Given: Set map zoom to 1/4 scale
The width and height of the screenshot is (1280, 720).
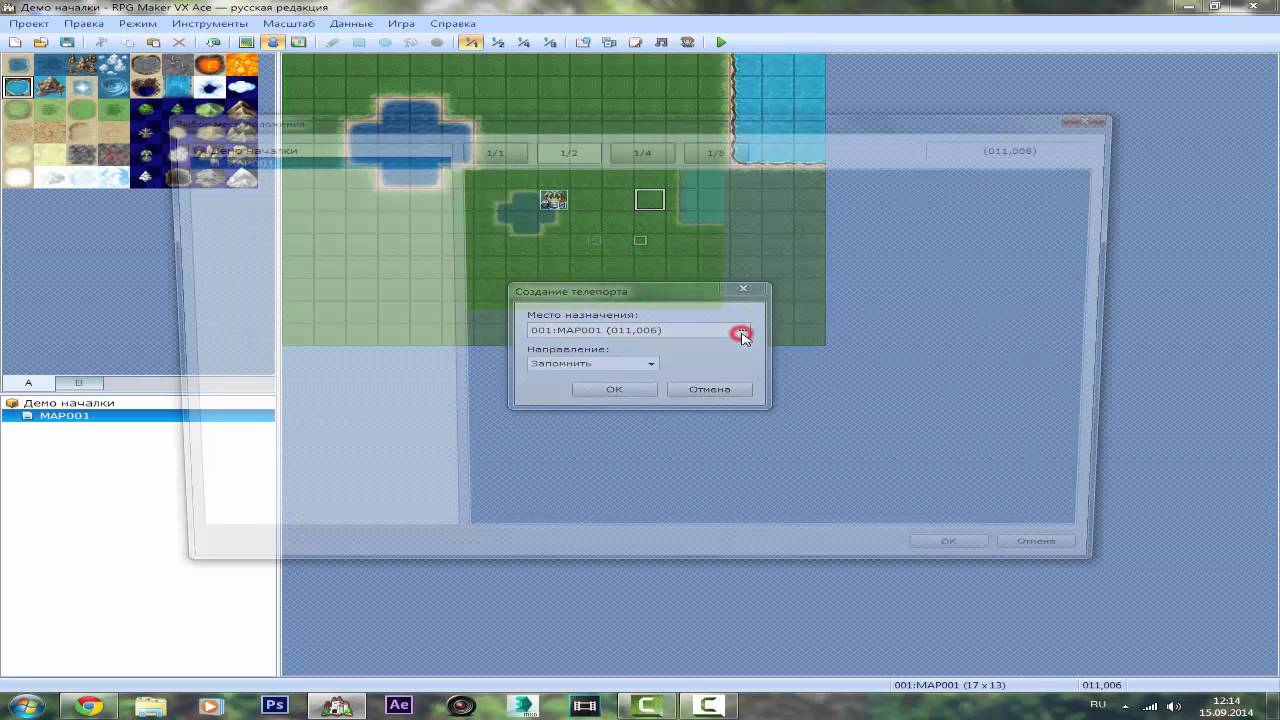Looking at the screenshot, I should [x=523, y=42].
